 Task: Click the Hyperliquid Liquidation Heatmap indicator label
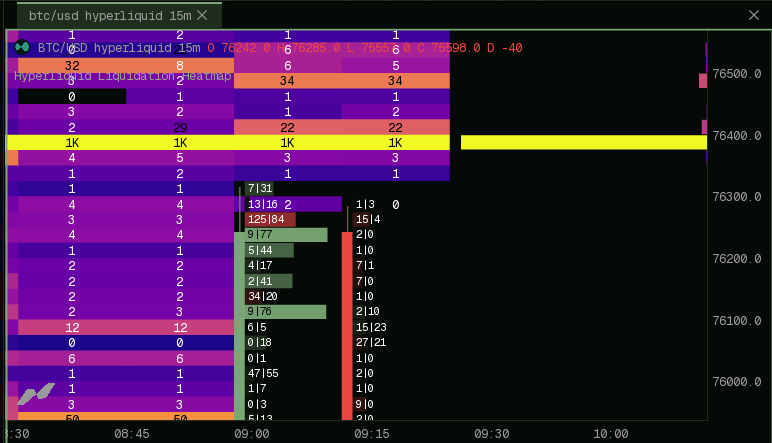123,76
